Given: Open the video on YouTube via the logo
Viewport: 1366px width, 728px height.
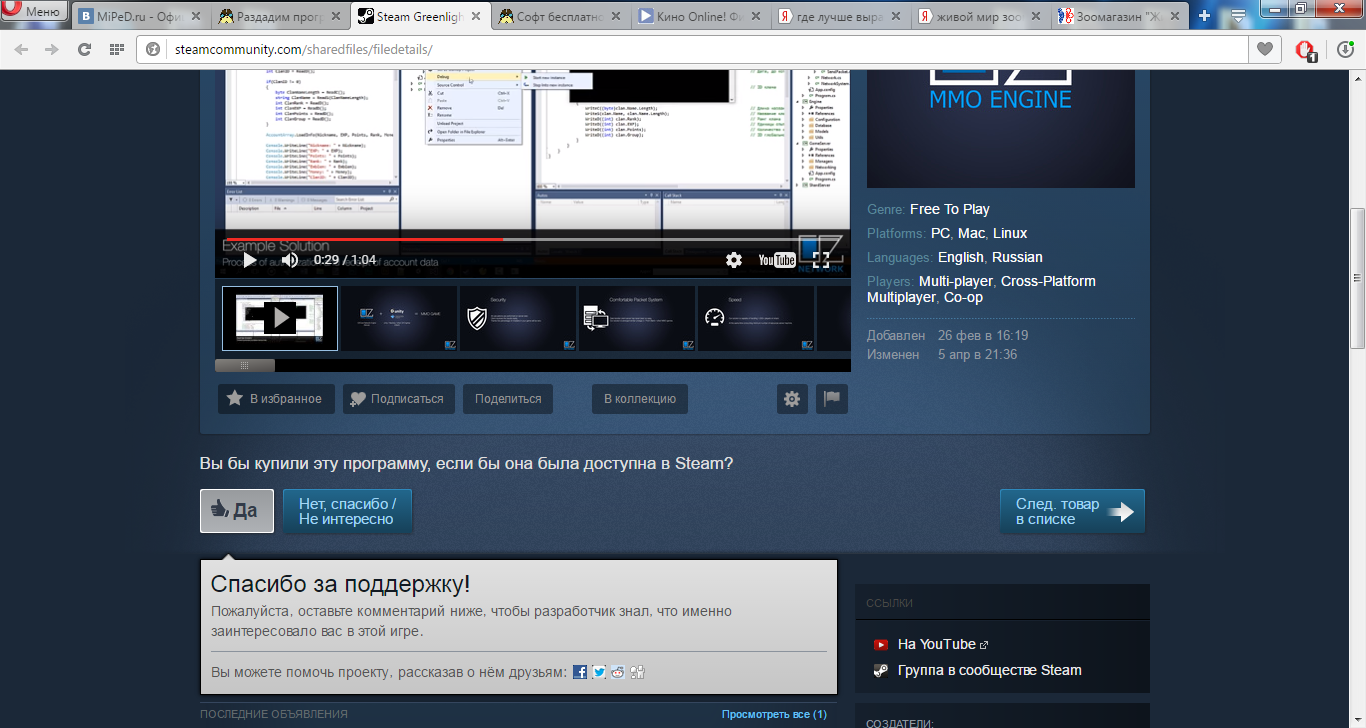Looking at the screenshot, I should [x=777, y=260].
